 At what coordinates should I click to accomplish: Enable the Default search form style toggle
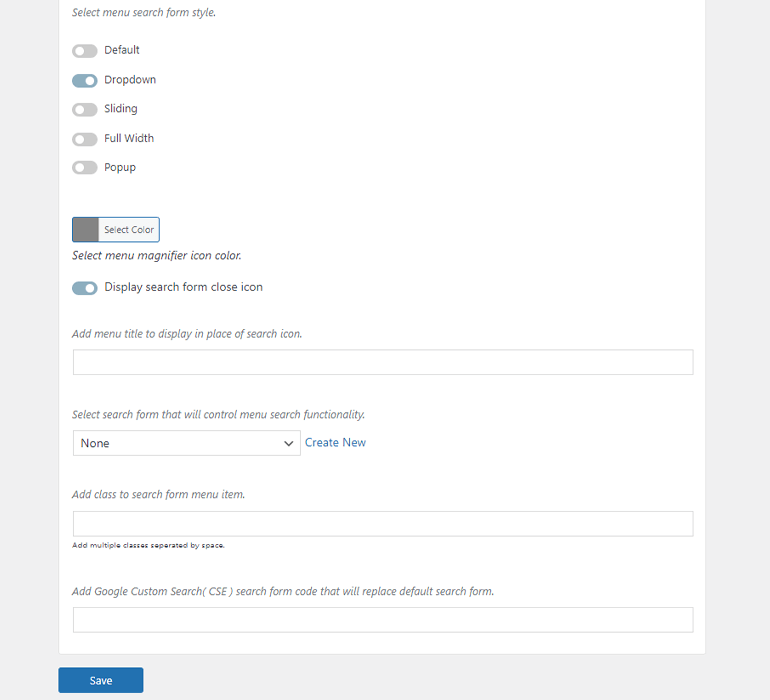coord(85,51)
